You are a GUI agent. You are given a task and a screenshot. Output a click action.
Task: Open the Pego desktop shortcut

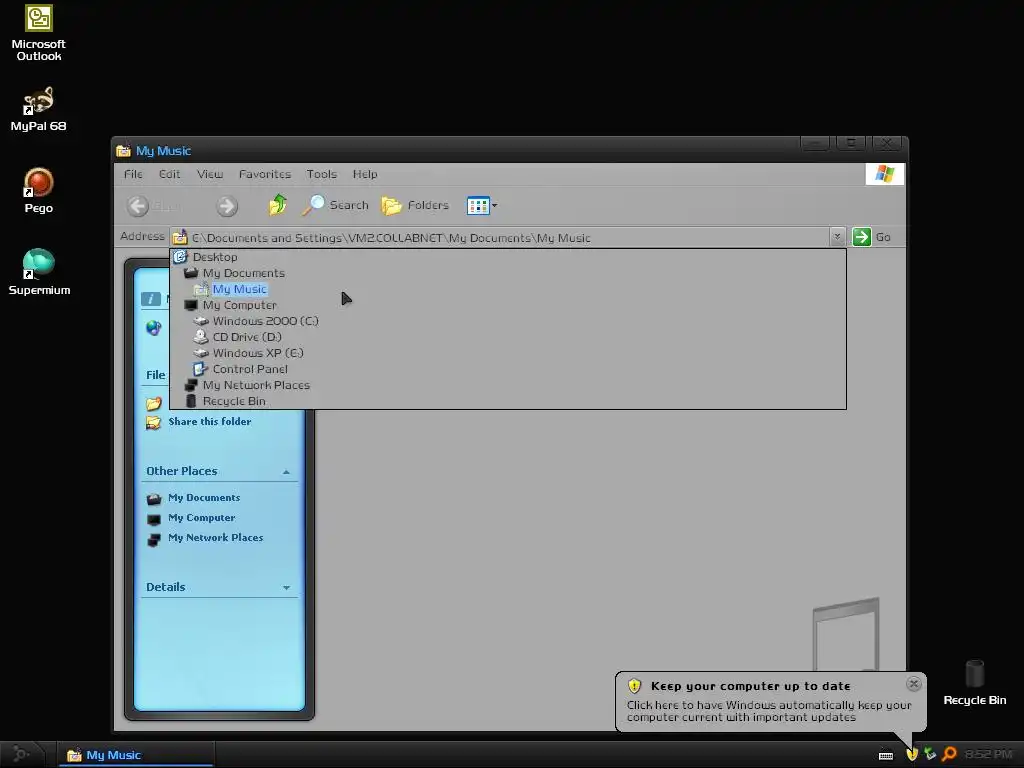tap(39, 191)
